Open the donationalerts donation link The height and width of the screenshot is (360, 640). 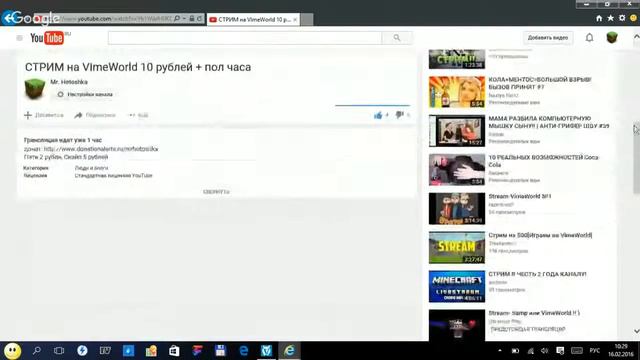[101, 149]
